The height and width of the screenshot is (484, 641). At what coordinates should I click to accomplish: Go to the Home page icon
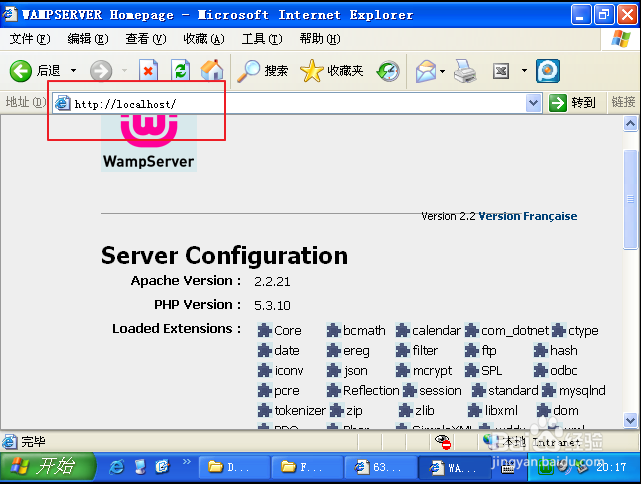(212, 70)
